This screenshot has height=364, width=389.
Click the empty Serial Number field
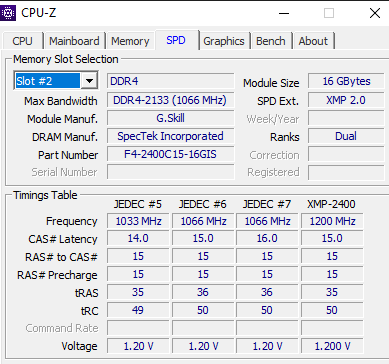coord(171,172)
